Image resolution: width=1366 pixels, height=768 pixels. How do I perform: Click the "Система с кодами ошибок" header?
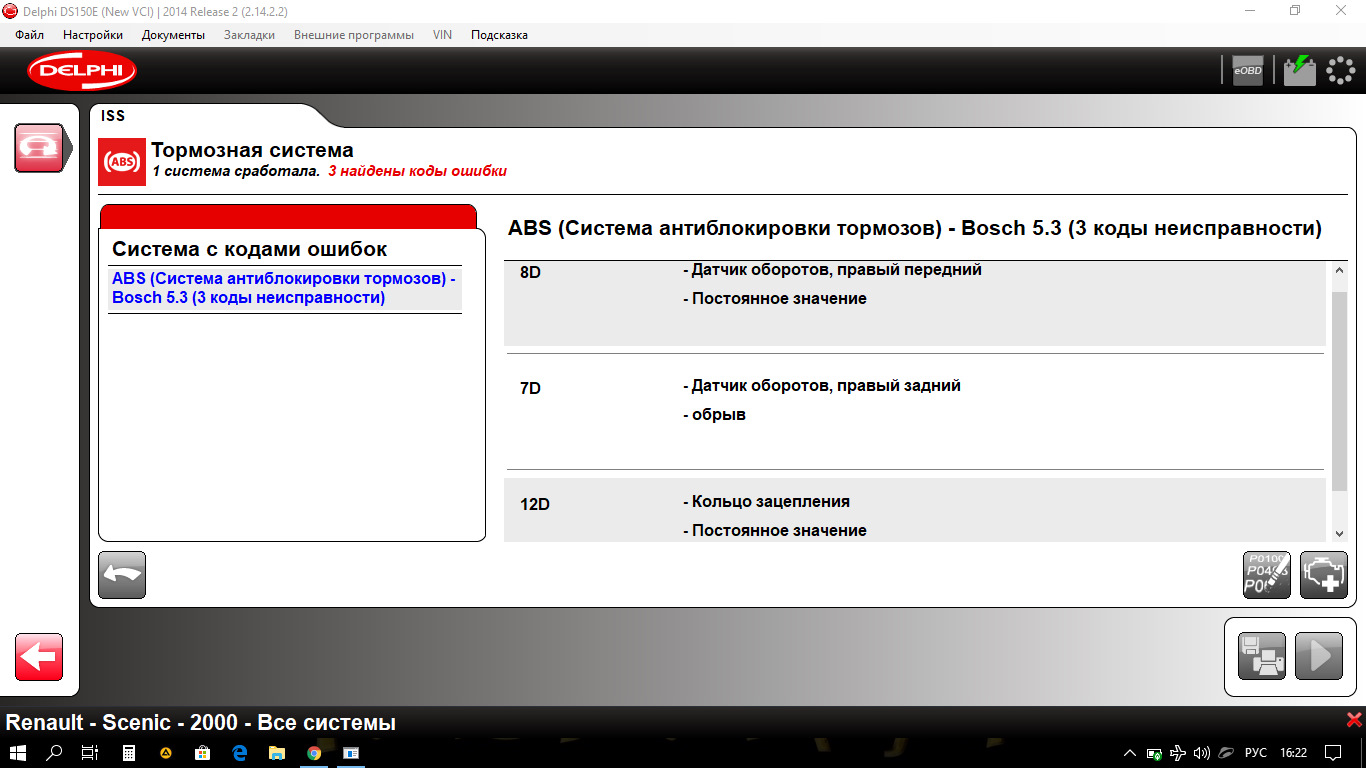tap(250, 249)
